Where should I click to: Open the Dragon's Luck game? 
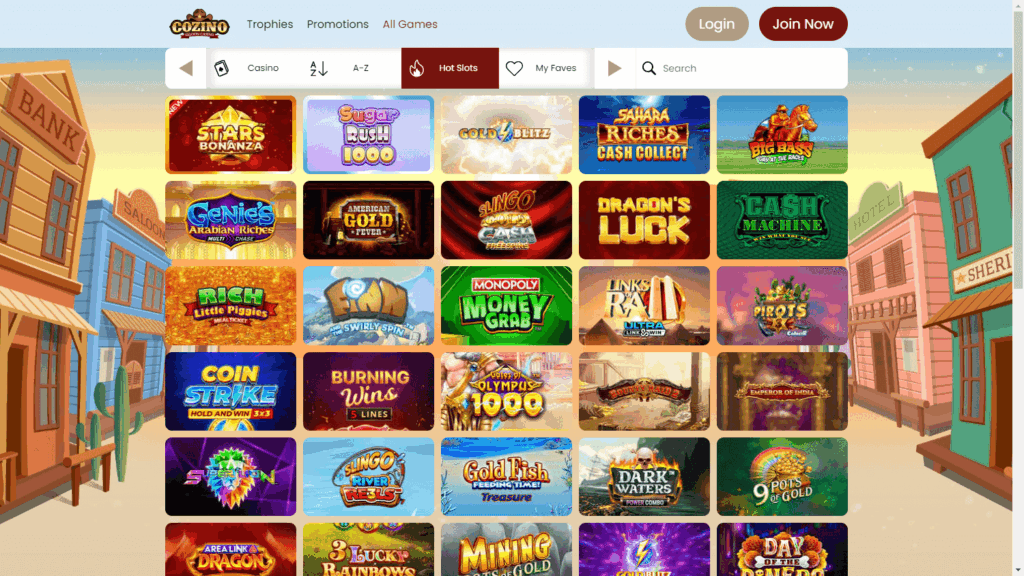644,220
